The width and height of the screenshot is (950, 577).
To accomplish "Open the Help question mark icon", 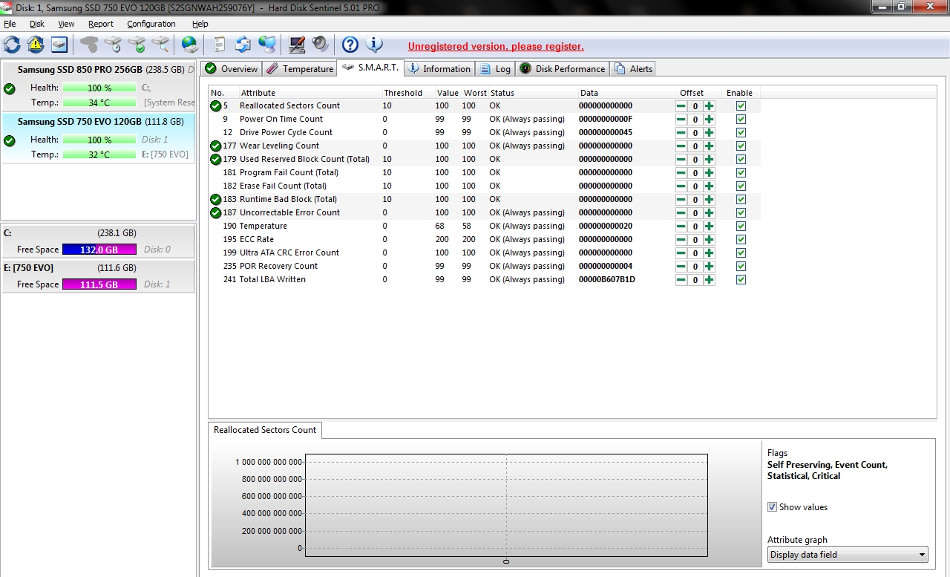I will (350, 45).
